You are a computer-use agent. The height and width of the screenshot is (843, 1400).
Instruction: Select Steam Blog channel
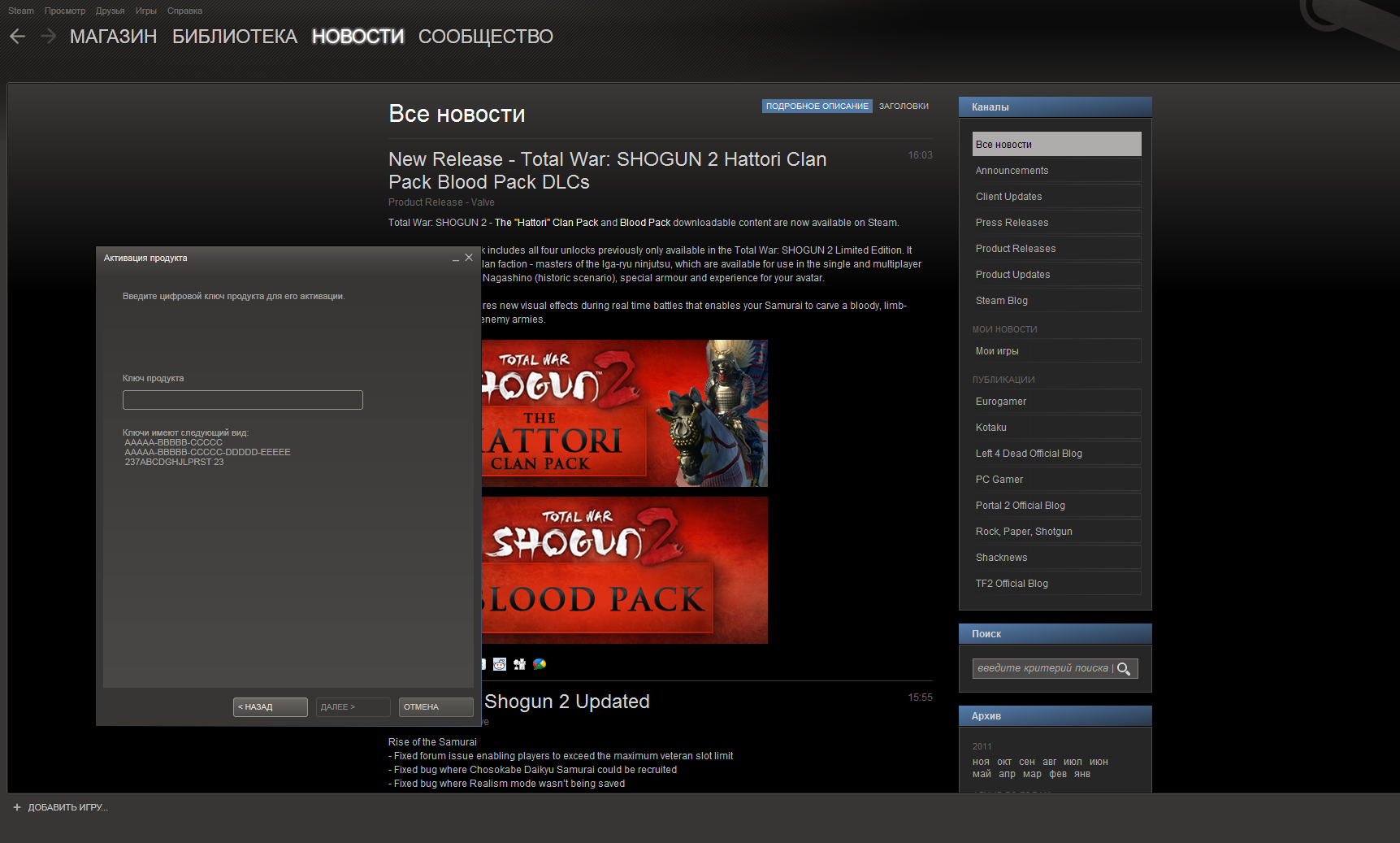(1057, 301)
